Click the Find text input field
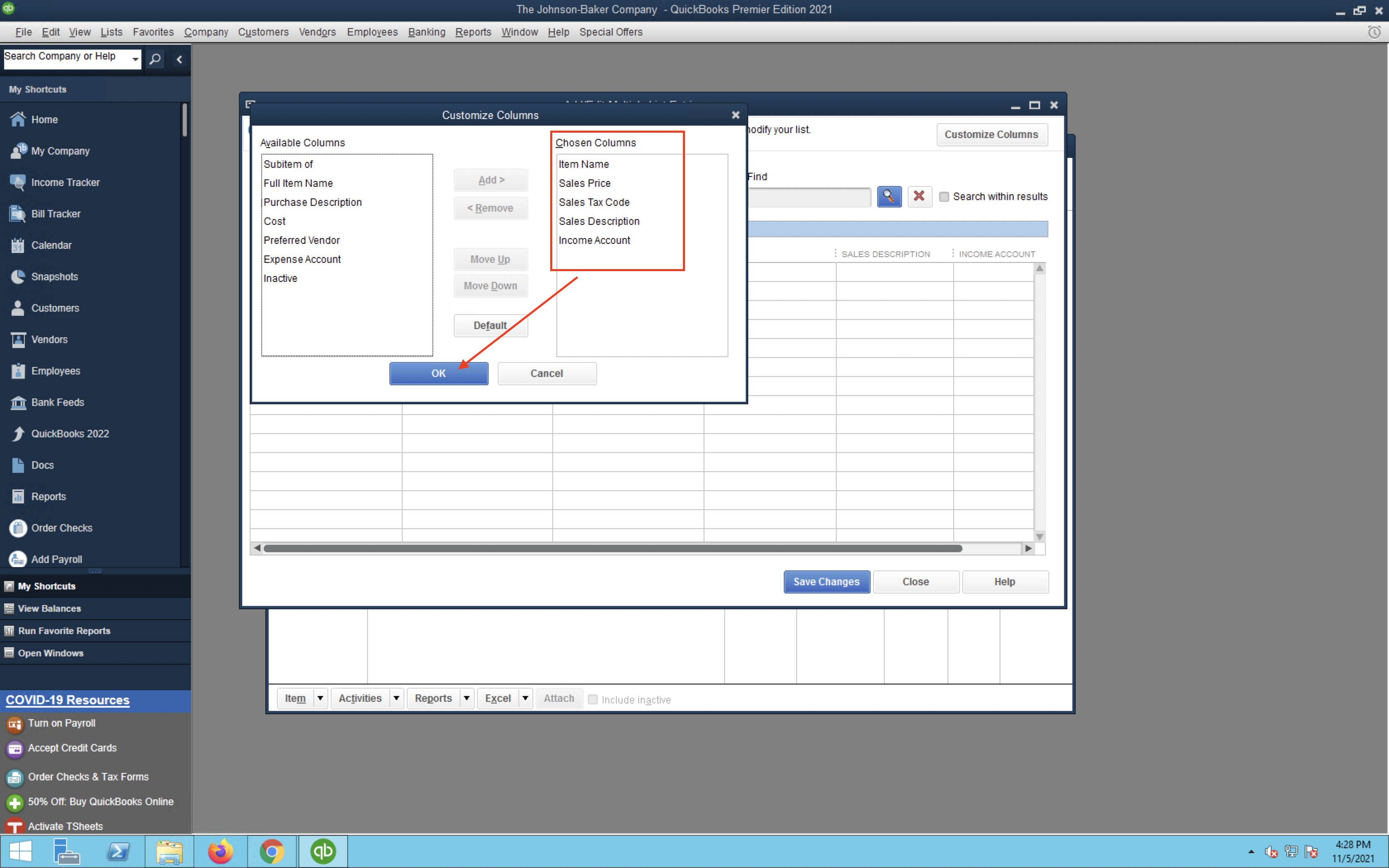Viewport: 1389px width, 868px height. [x=809, y=197]
